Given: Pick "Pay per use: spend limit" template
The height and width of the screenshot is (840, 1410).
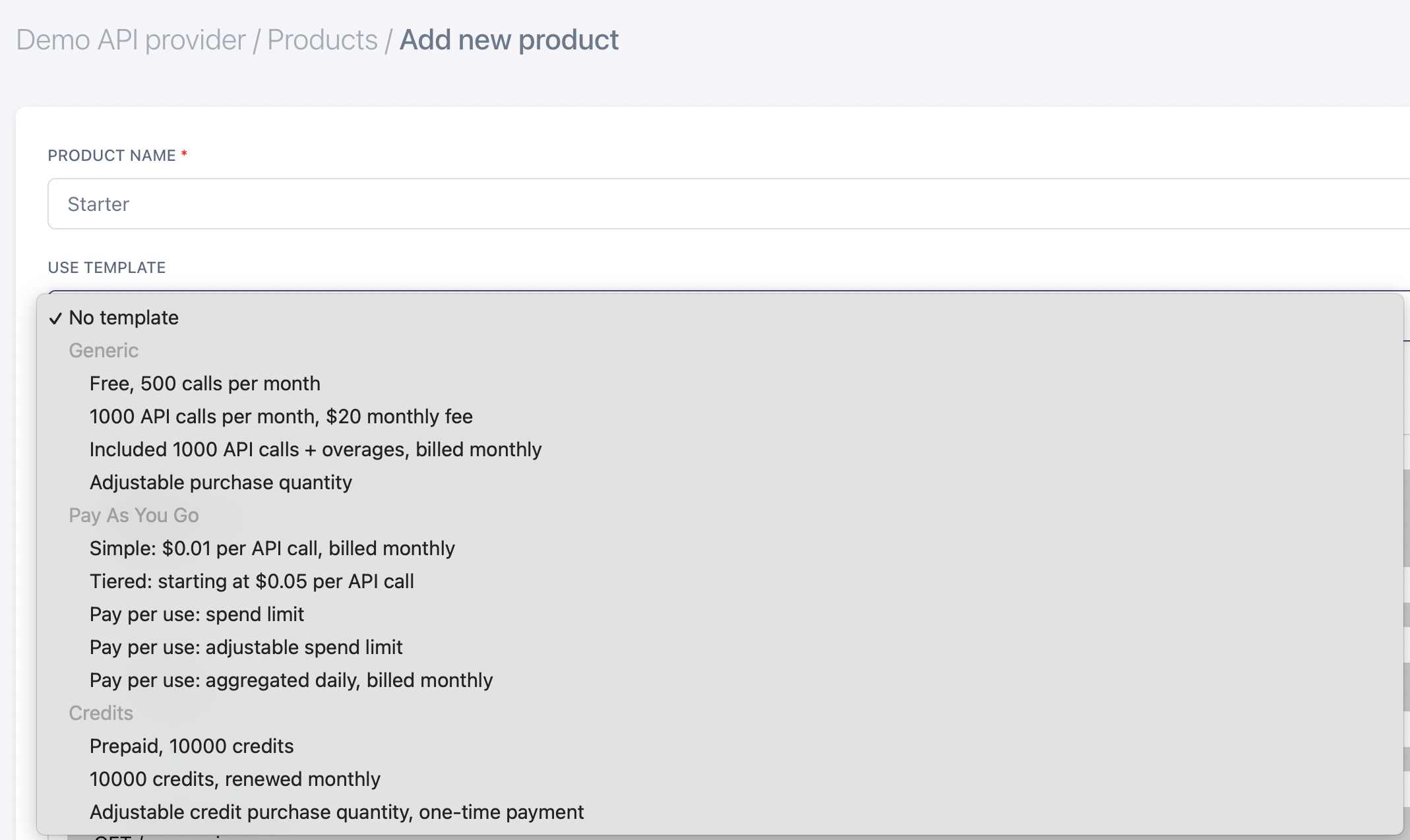Looking at the screenshot, I should coord(197,614).
